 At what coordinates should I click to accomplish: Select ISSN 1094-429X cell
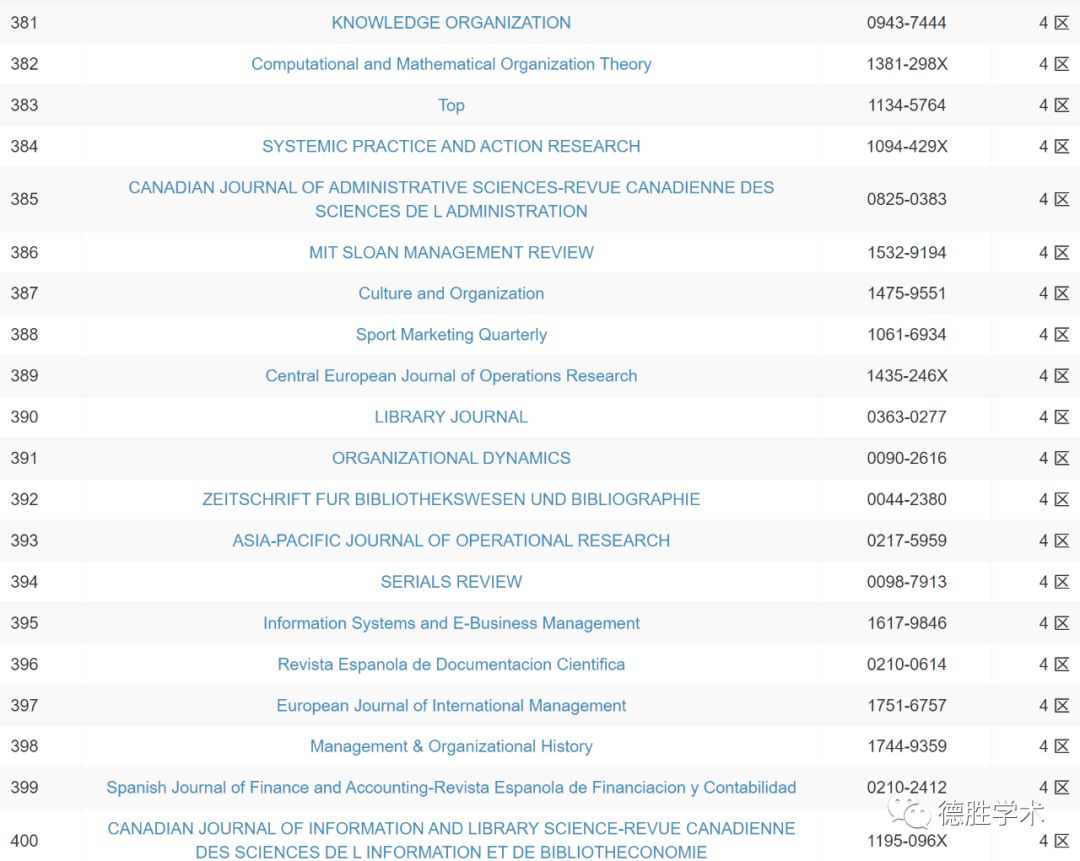point(906,146)
